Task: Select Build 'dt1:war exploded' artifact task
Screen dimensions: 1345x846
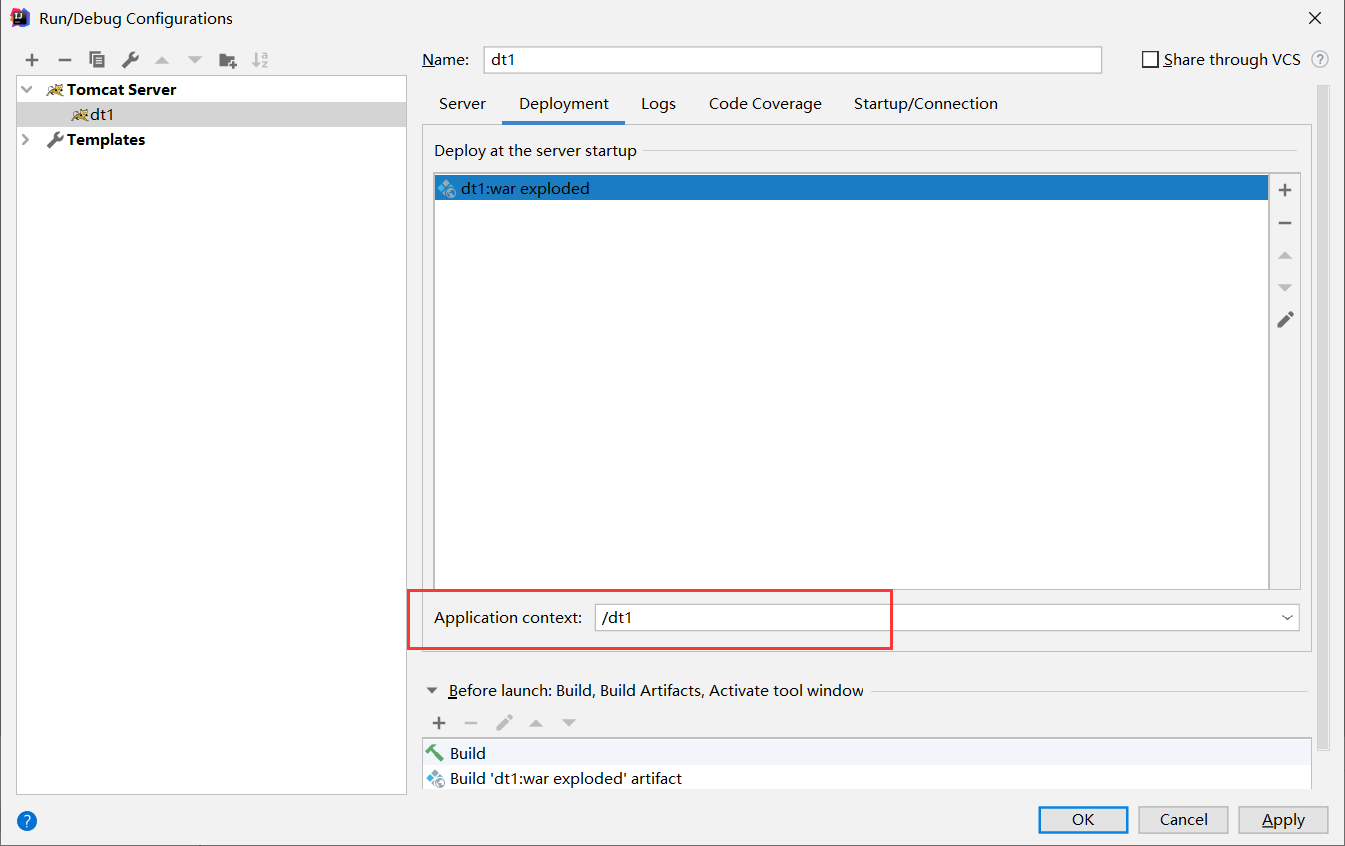Action: coord(866,778)
